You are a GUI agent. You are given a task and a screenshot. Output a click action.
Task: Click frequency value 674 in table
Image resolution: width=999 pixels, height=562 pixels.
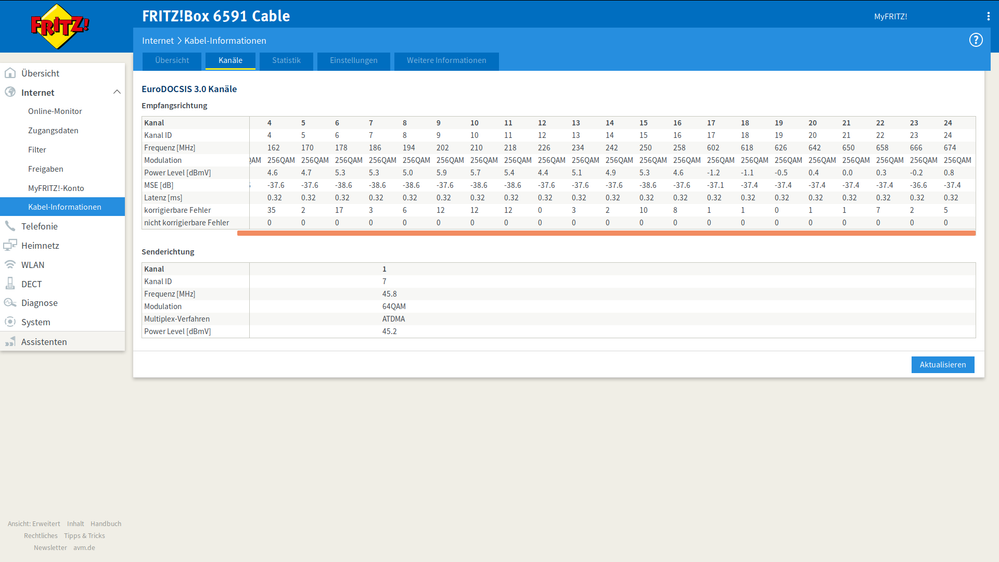click(x=949, y=148)
